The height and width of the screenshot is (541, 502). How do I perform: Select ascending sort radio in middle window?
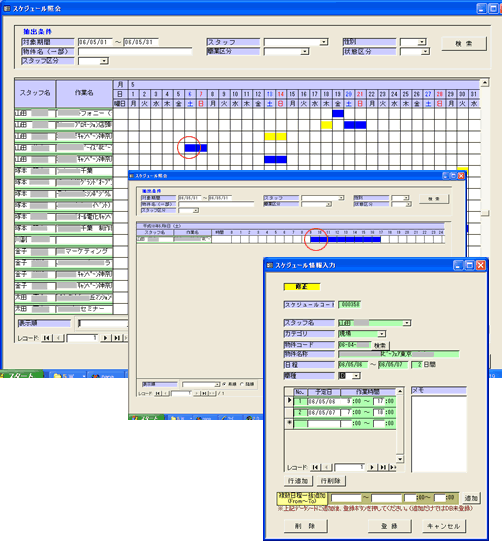[x=224, y=384]
